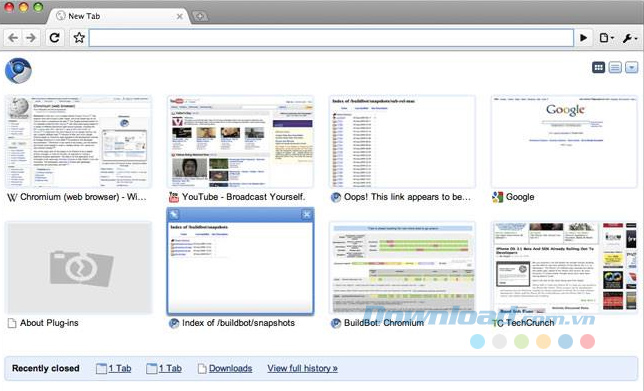Switch to list view
644x391 pixels.
click(x=615, y=67)
